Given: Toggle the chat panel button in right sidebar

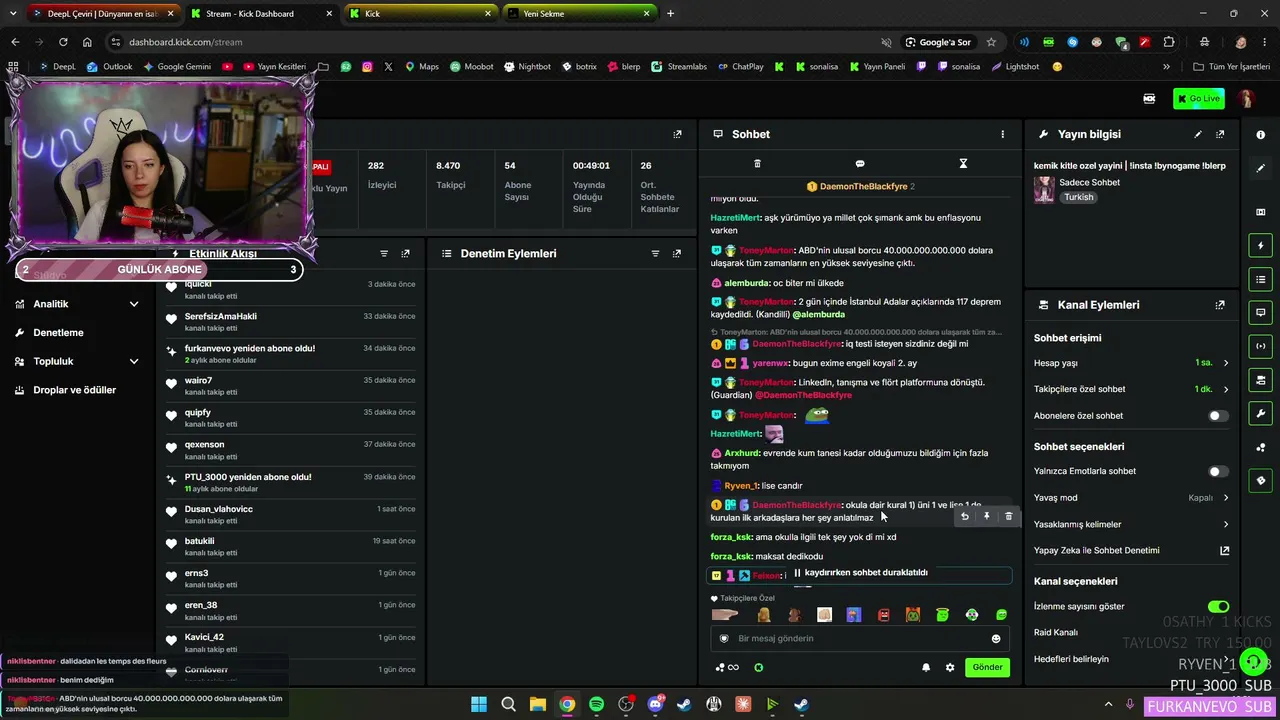Looking at the screenshot, I should tap(1260, 313).
